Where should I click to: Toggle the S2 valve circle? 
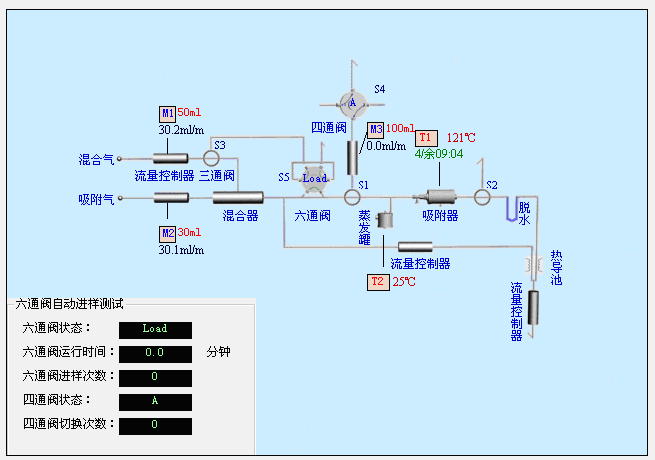click(482, 197)
